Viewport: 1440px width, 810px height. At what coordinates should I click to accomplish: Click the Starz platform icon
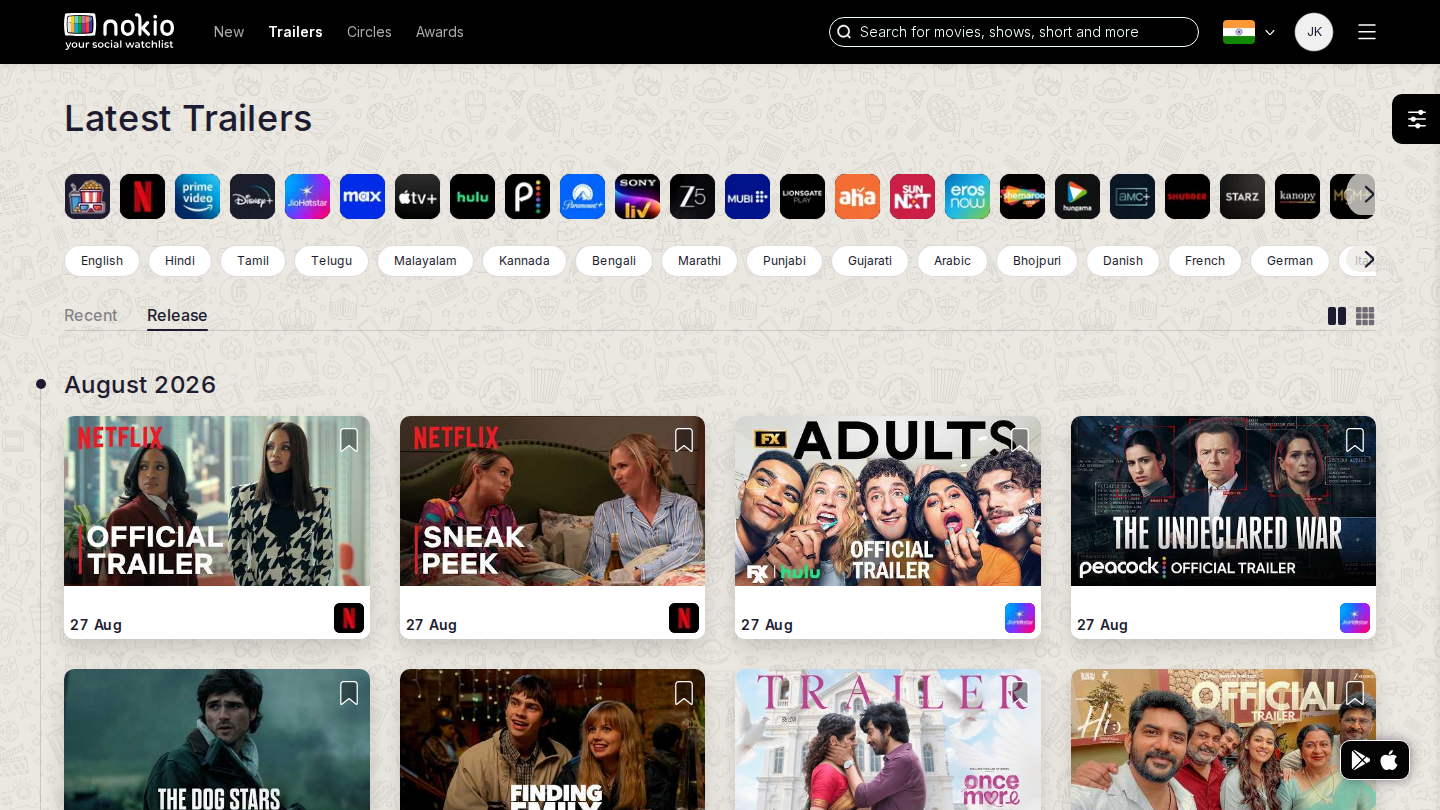(x=1242, y=196)
